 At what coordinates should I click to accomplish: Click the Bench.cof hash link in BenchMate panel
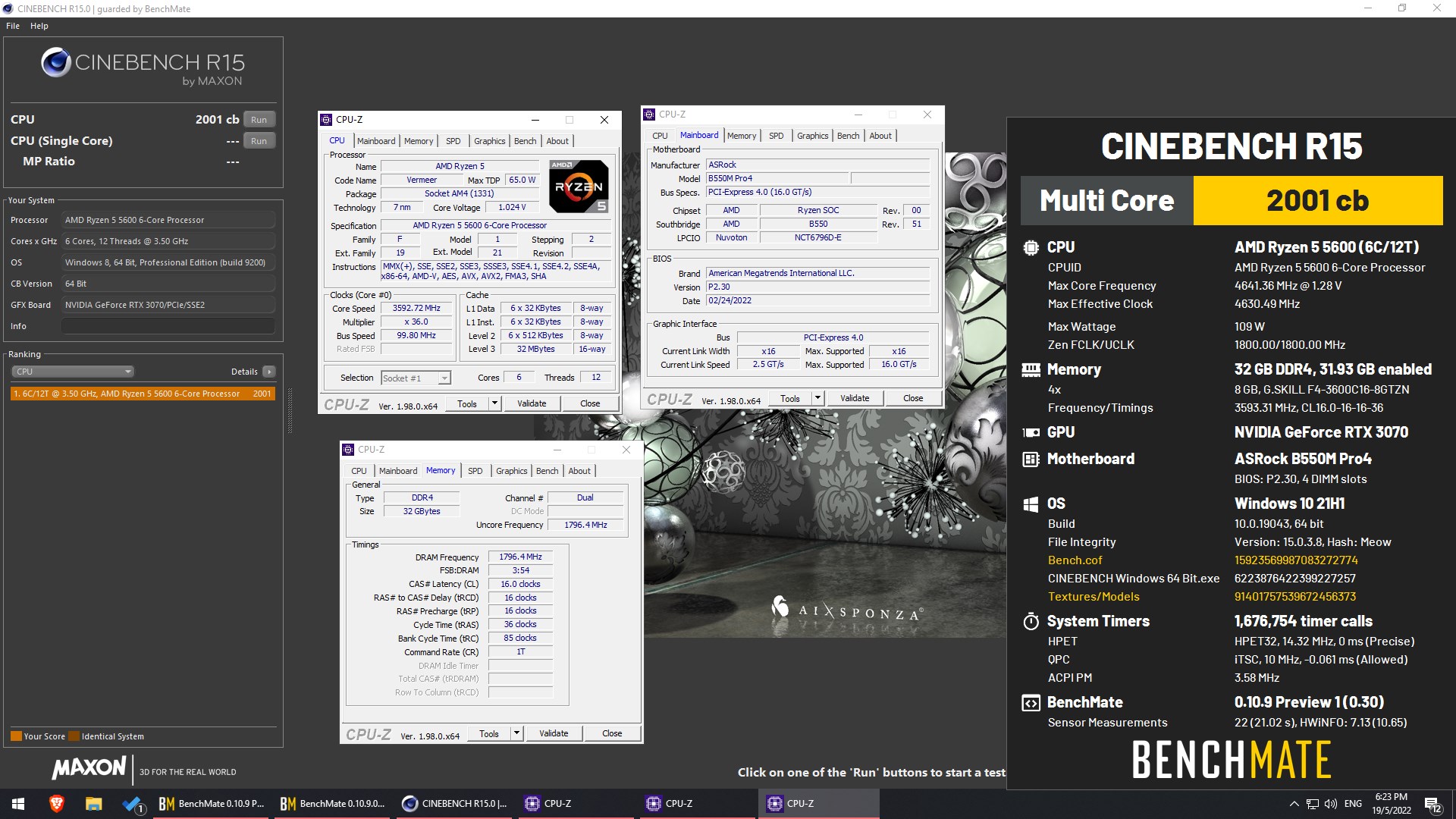[x=1296, y=560]
